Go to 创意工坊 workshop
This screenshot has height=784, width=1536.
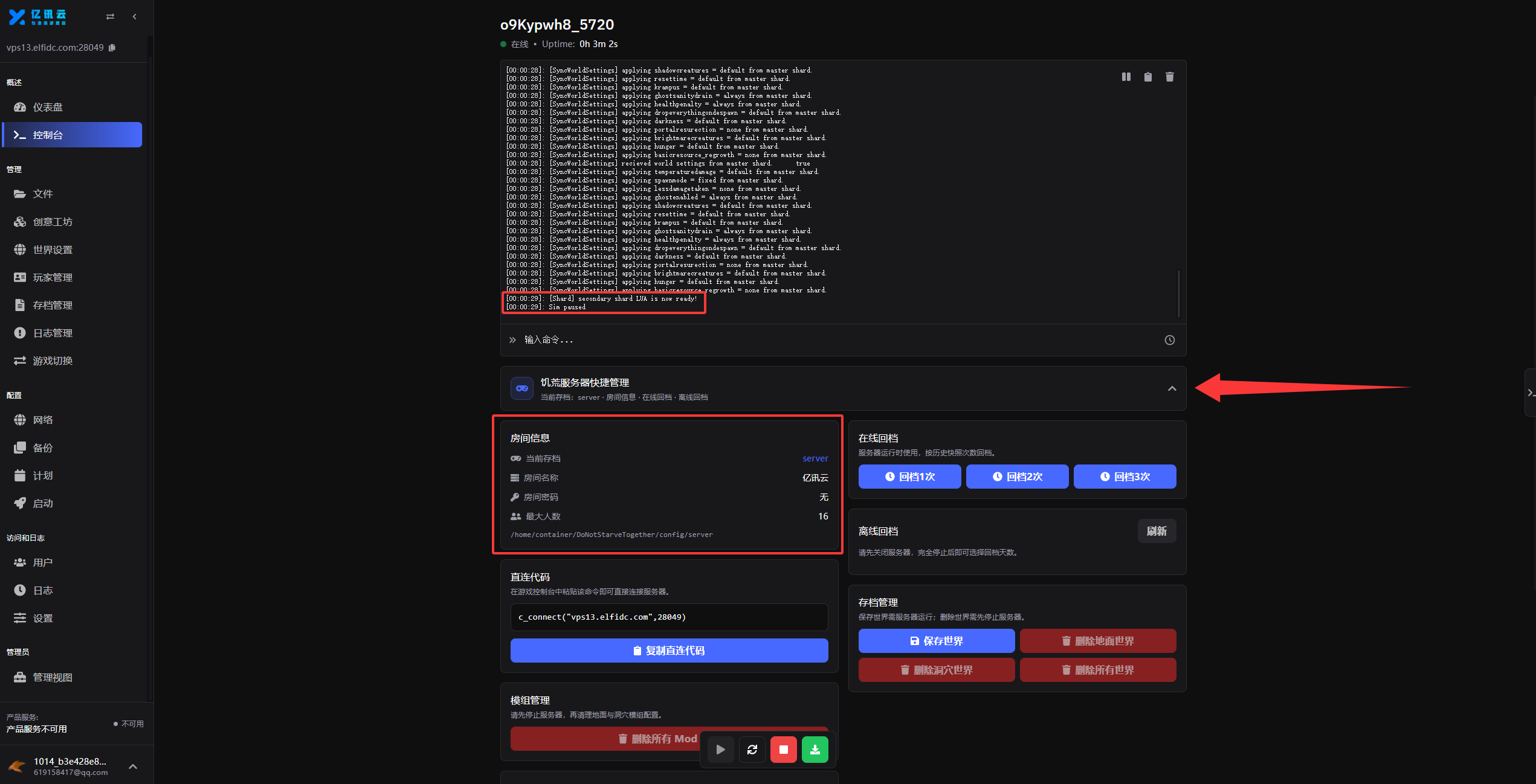73,222
